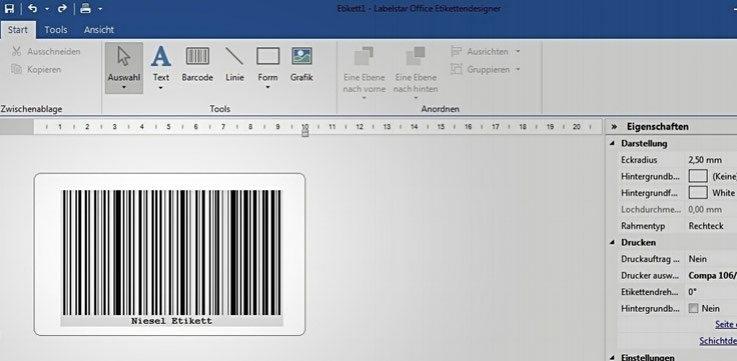Select the Form shape tool
737x361 pixels.
tap(267, 63)
